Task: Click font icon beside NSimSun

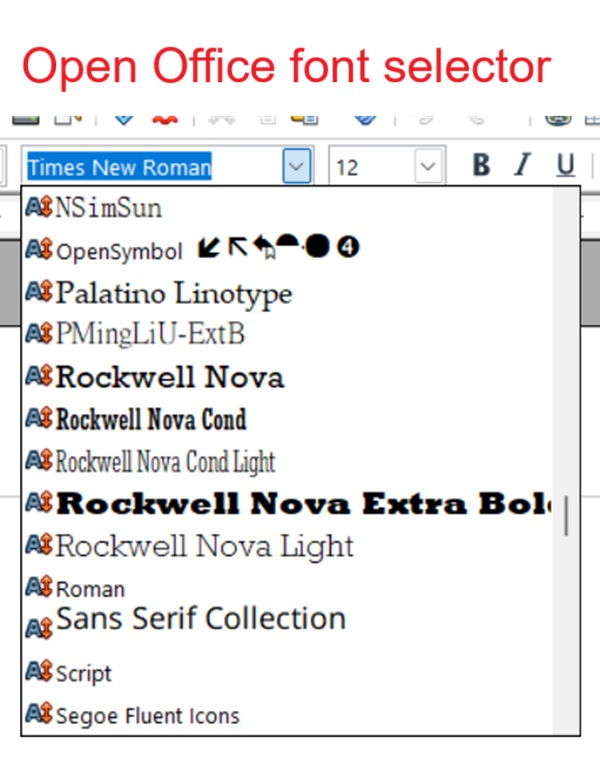Action: 39,207
